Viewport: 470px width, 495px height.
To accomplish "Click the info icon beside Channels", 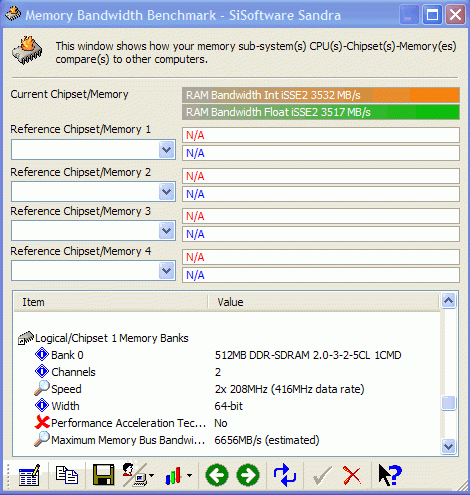I will click(x=42, y=371).
